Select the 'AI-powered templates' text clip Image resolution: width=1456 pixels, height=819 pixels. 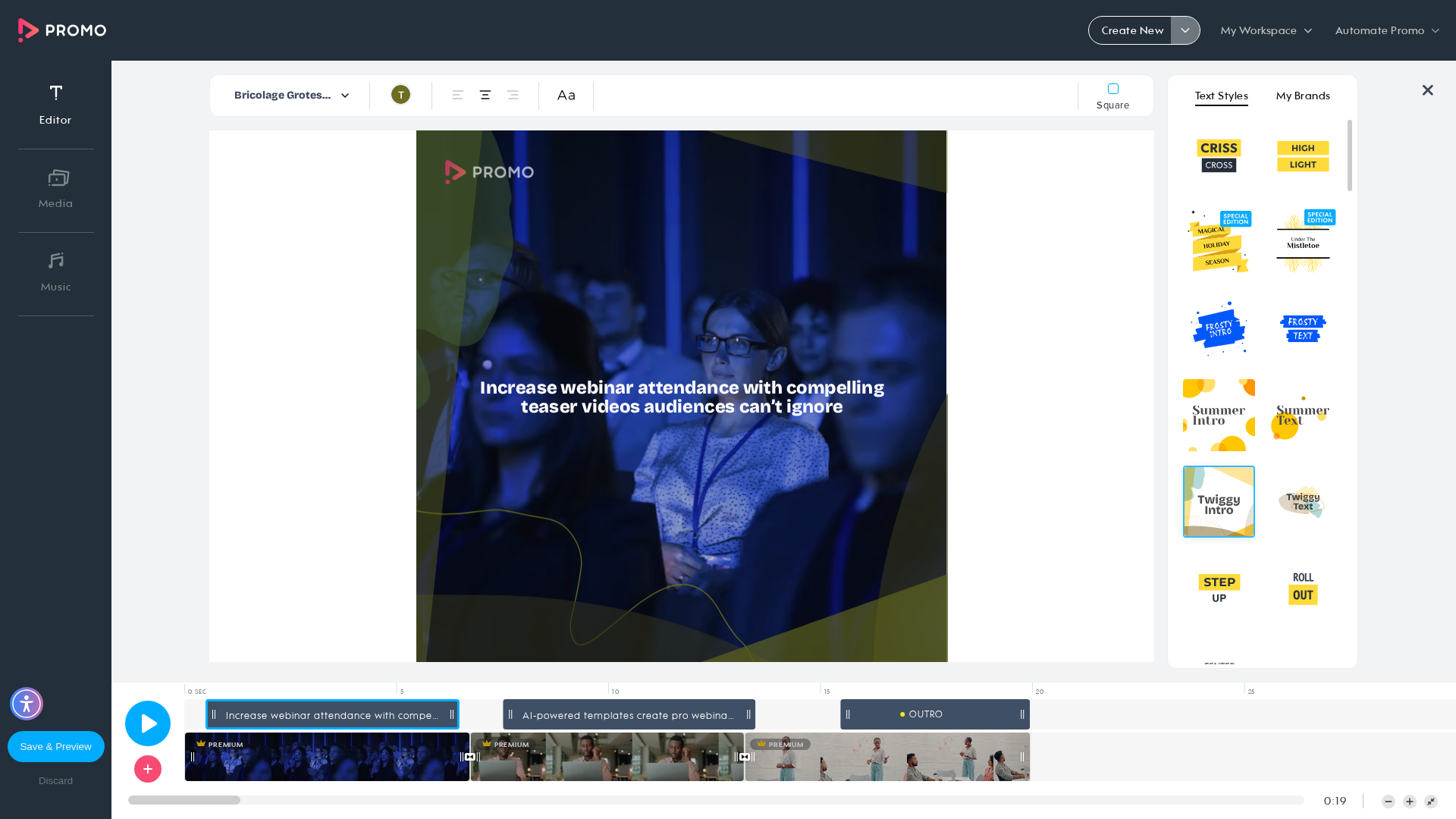[629, 714]
